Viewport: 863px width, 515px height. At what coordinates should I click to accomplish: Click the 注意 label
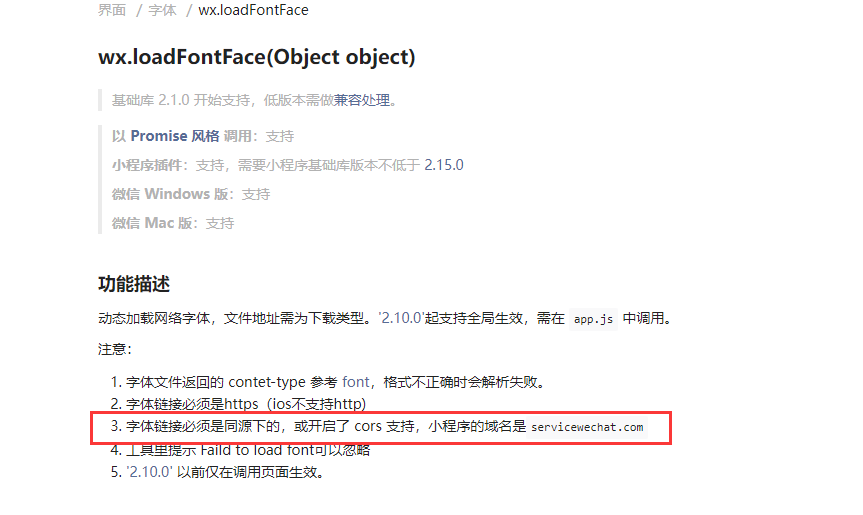click(114, 349)
